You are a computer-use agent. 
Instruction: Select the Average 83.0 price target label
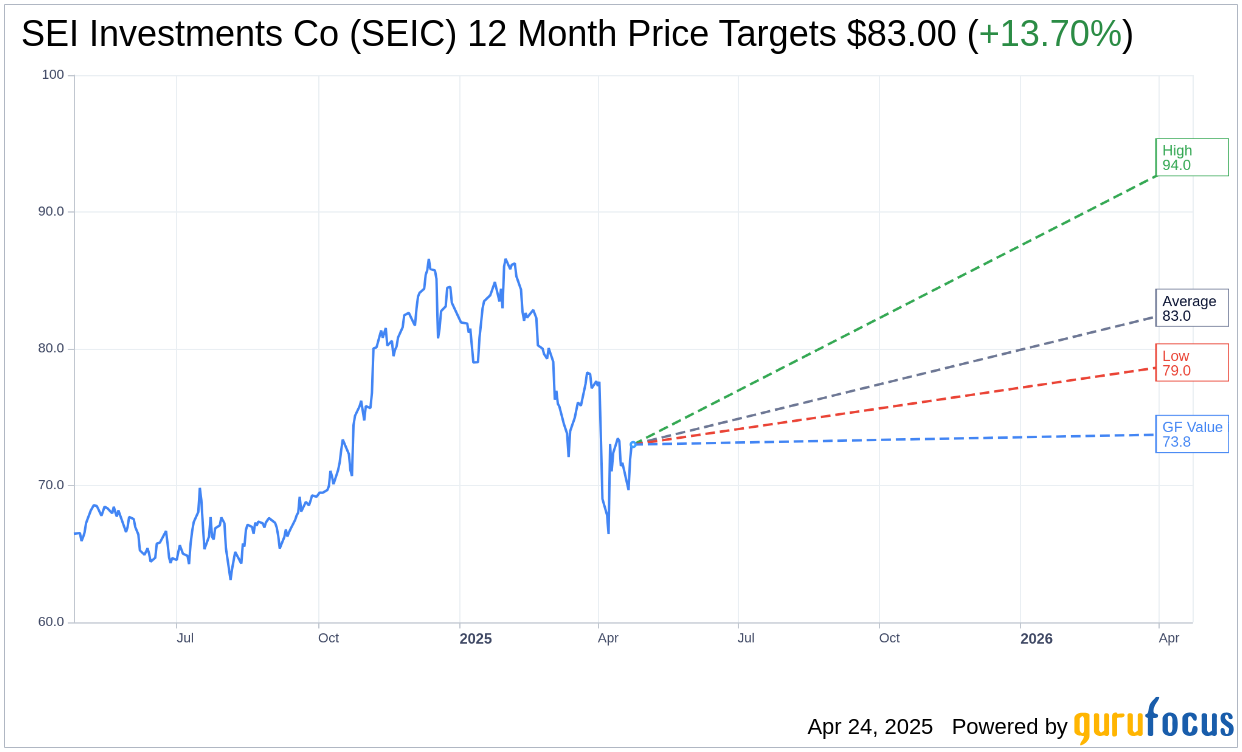(1191, 308)
